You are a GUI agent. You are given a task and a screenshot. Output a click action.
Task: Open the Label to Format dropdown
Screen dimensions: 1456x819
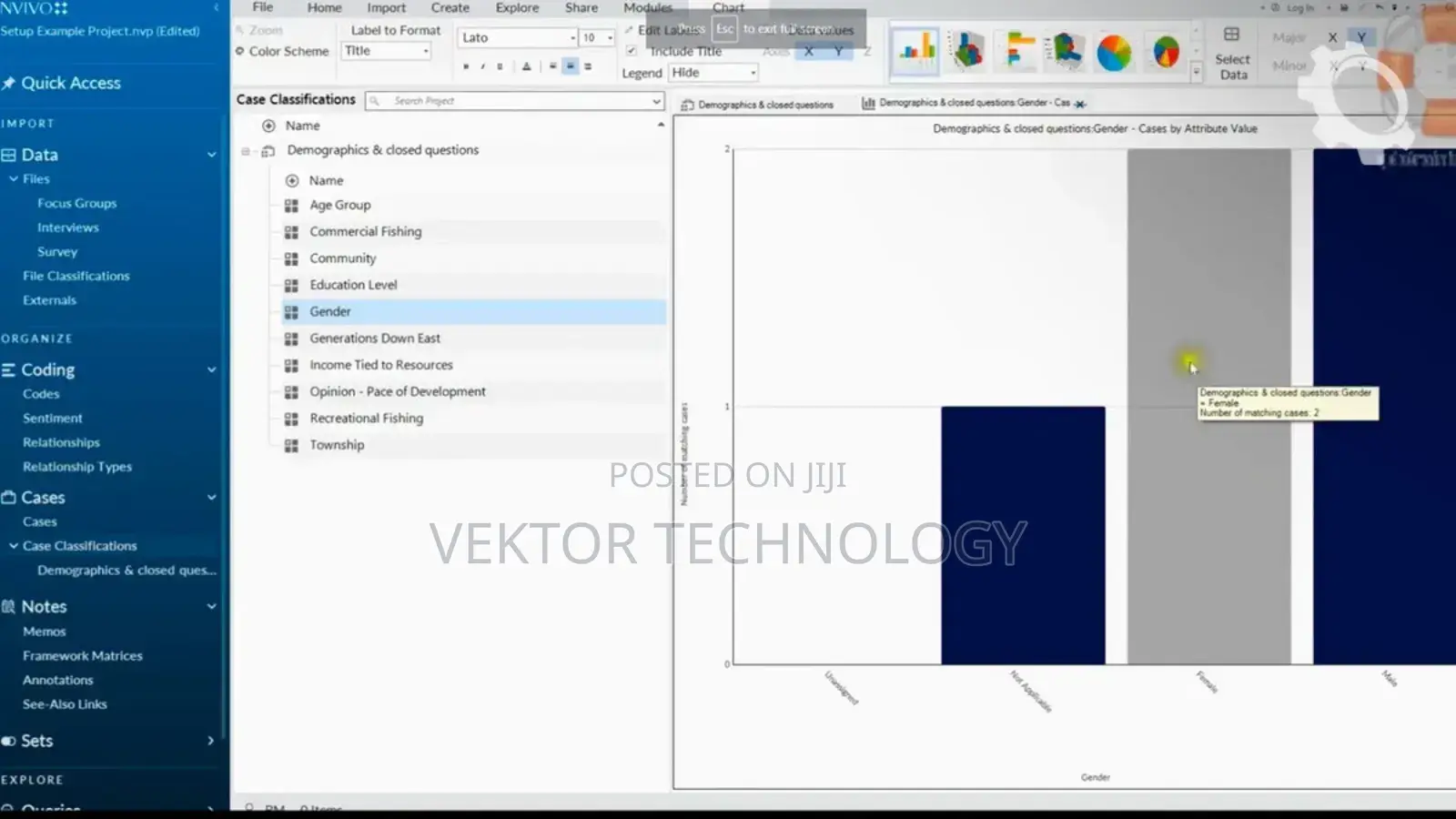[386, 51]
